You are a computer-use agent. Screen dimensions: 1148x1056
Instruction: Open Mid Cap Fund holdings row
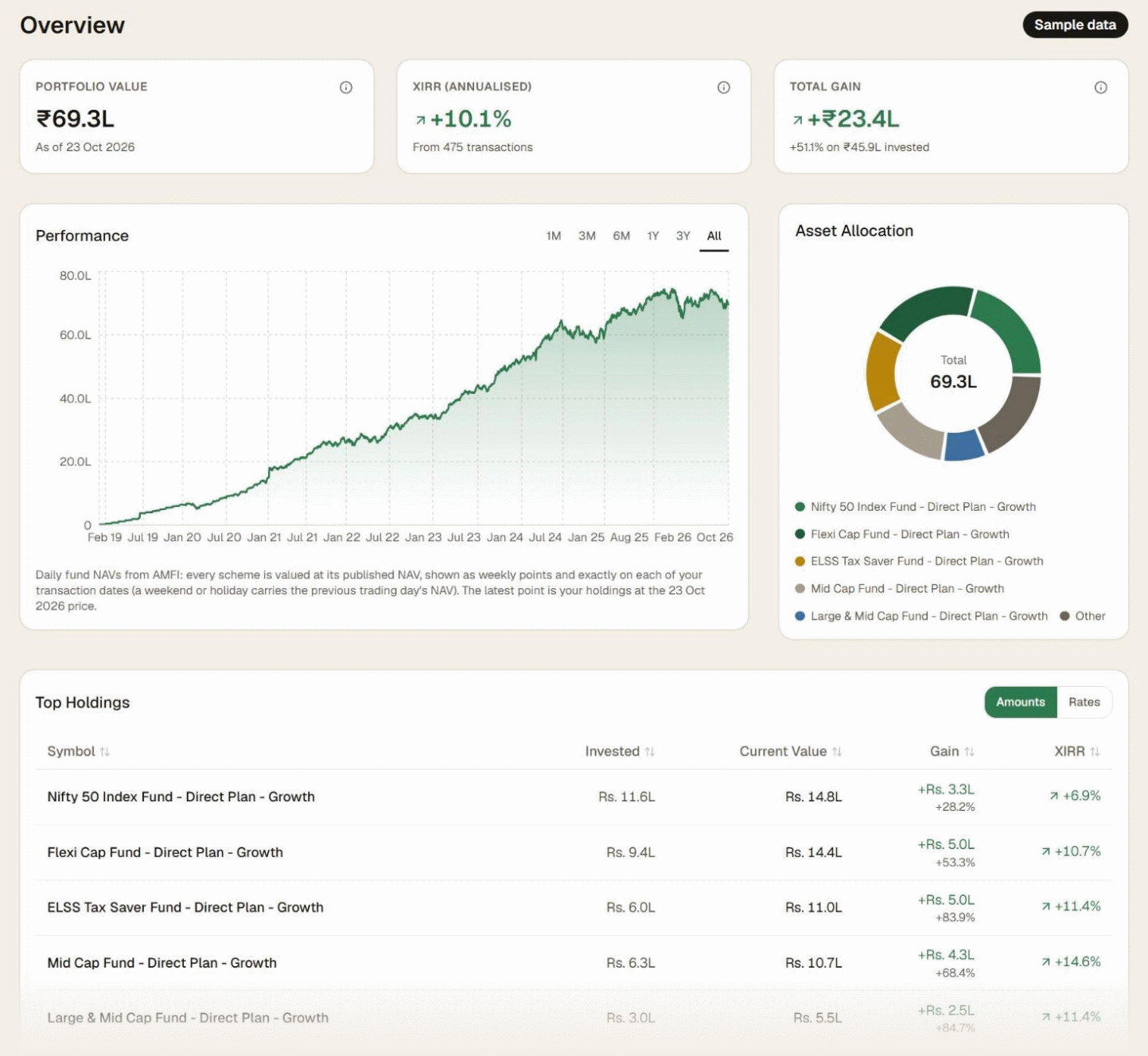pos(574,963)
